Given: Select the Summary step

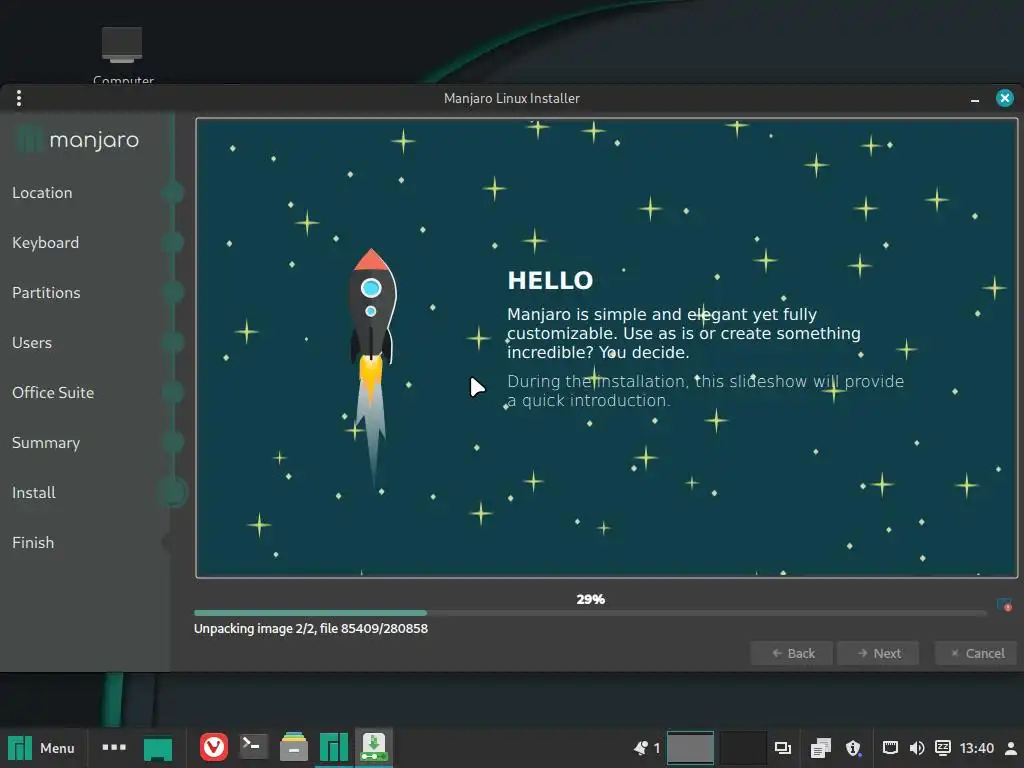Looking at the screenshot, I should pyautogui.click(x=46, y=442).
